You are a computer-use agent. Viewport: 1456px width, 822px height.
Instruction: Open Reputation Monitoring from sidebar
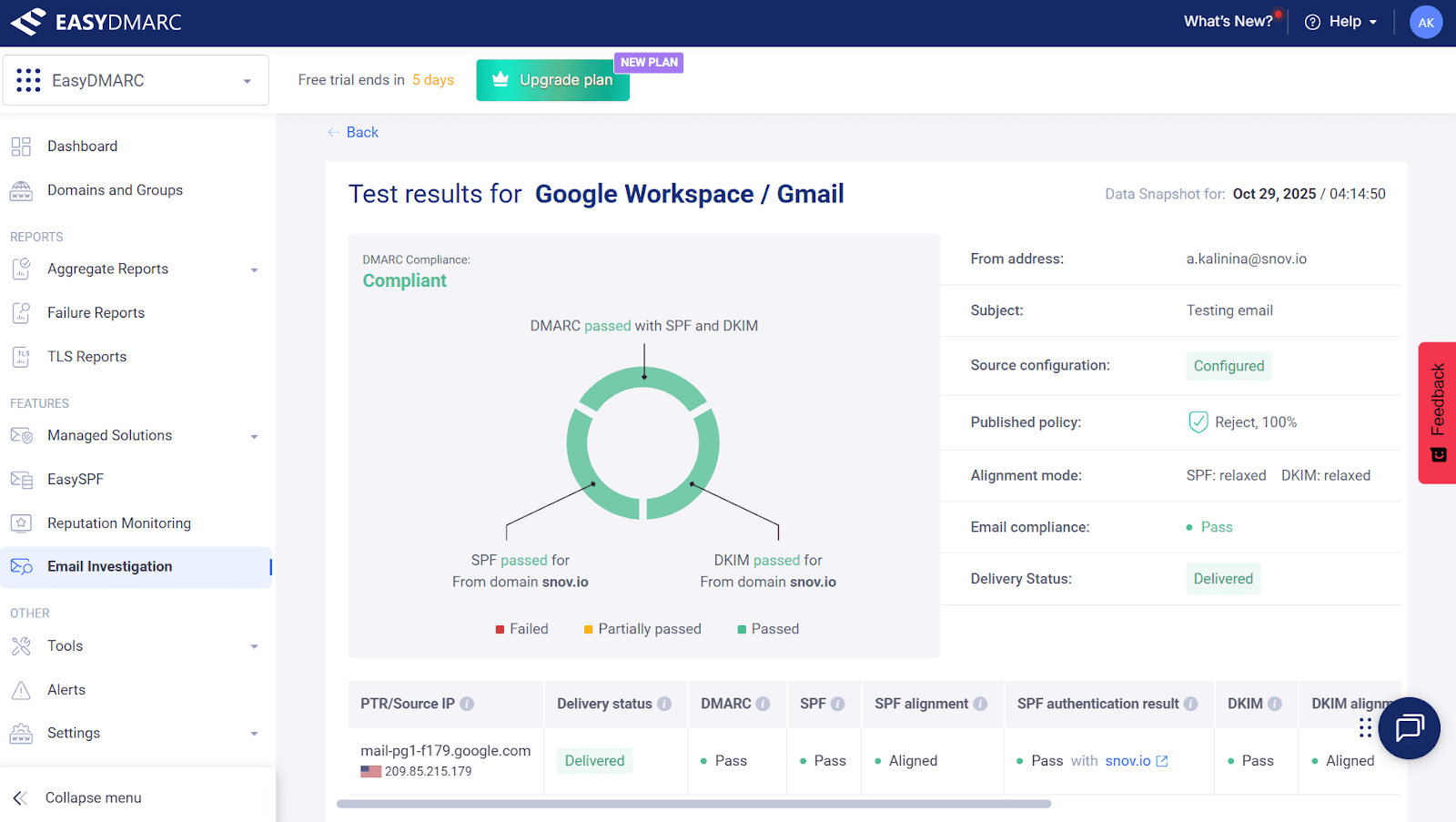click(118, 523)
